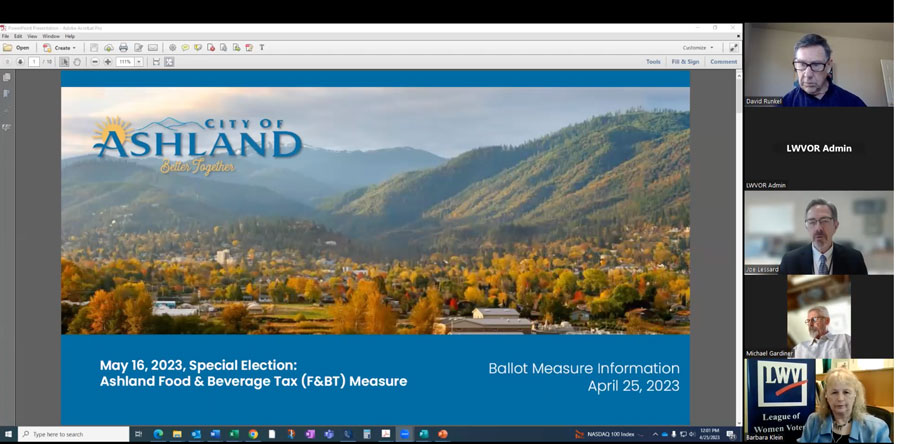Go to the next page arrow
The width and height of the screenshot is (900, 444).
tap(20, 61)
